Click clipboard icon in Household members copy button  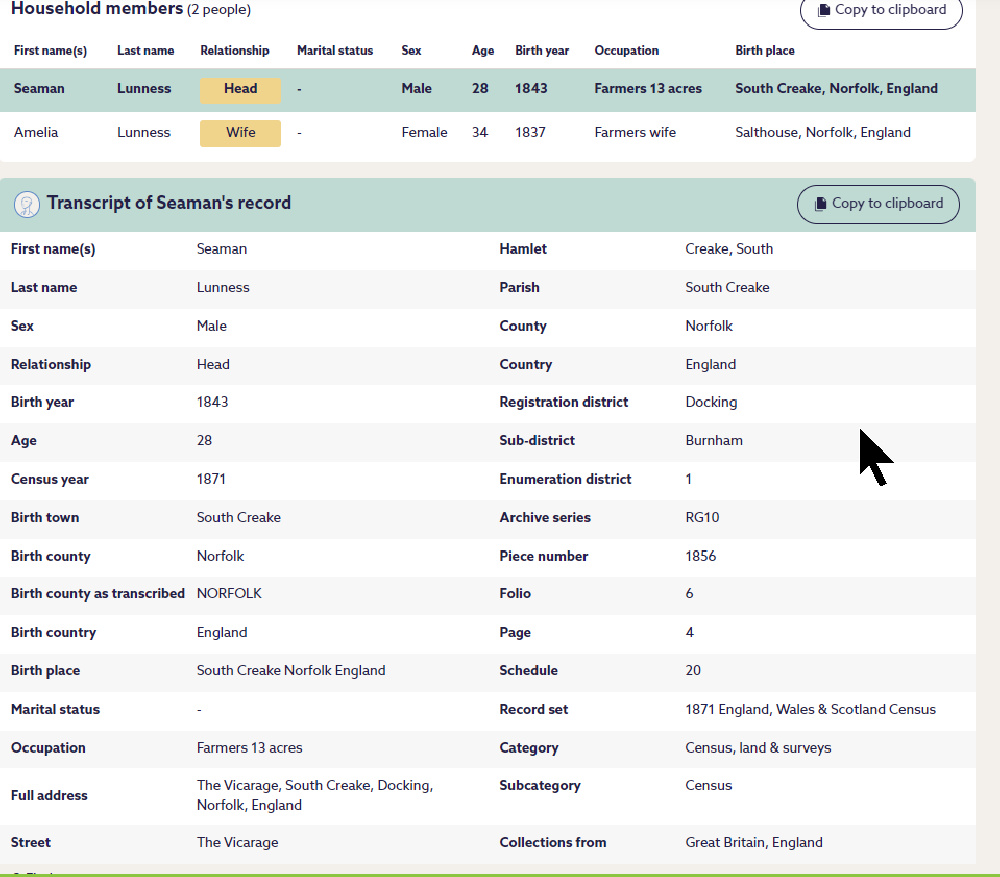pyautogui.click(x=823, y=10)
